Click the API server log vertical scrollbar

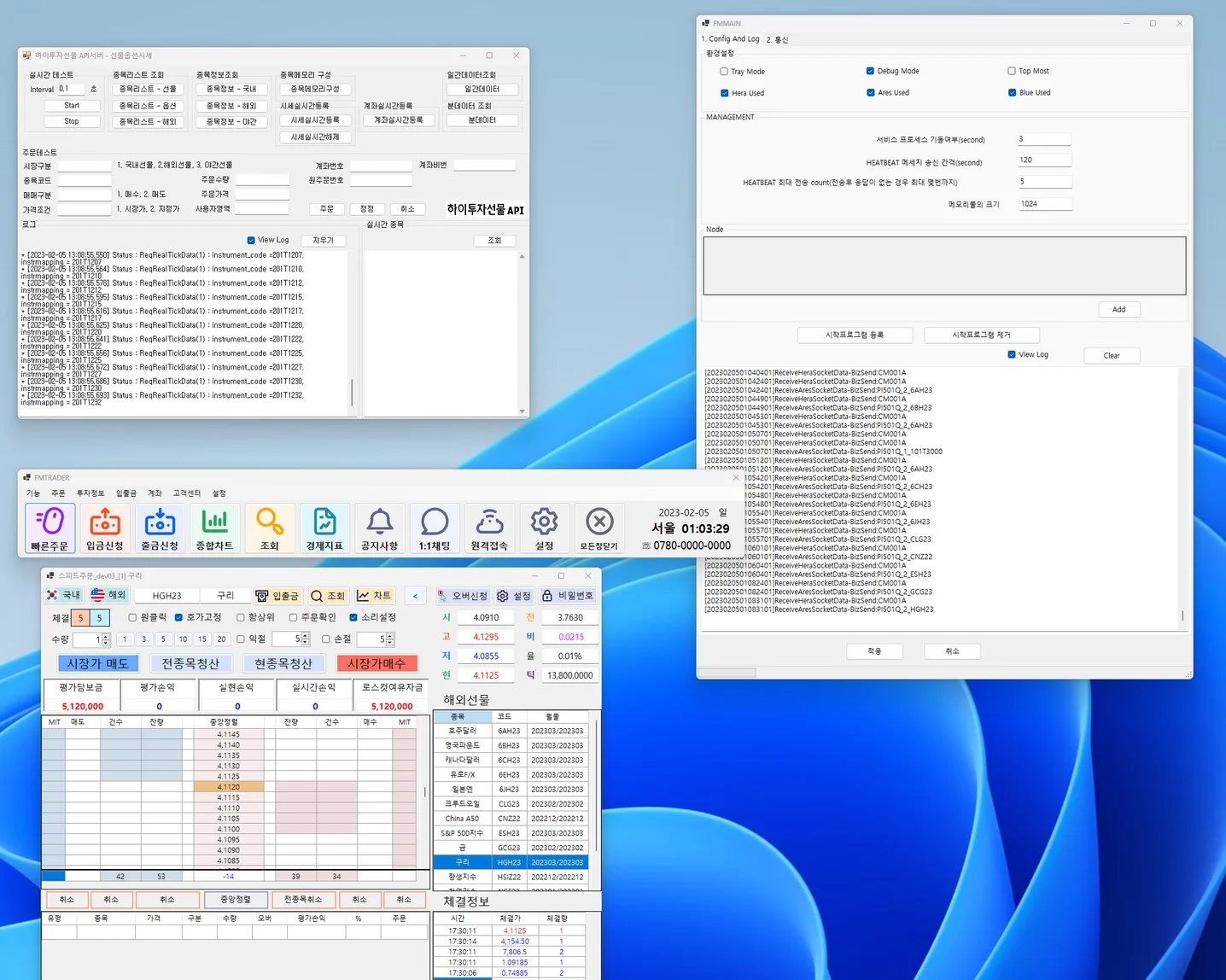pyautogui.click(x=352, y=392)
